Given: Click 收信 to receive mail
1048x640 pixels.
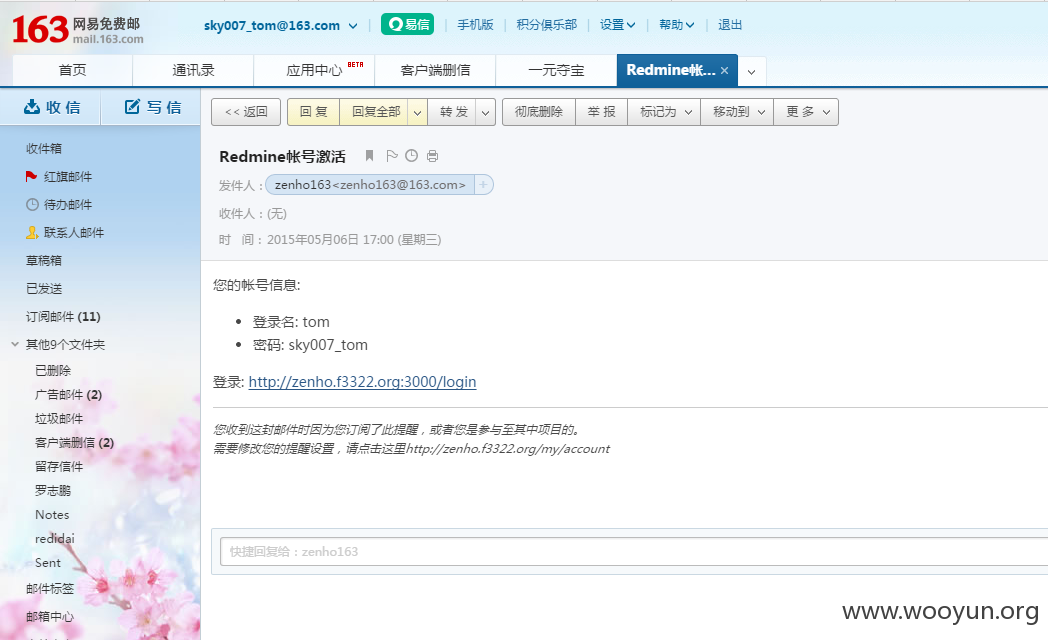Looking at the screenshot, I should point(51,107).
